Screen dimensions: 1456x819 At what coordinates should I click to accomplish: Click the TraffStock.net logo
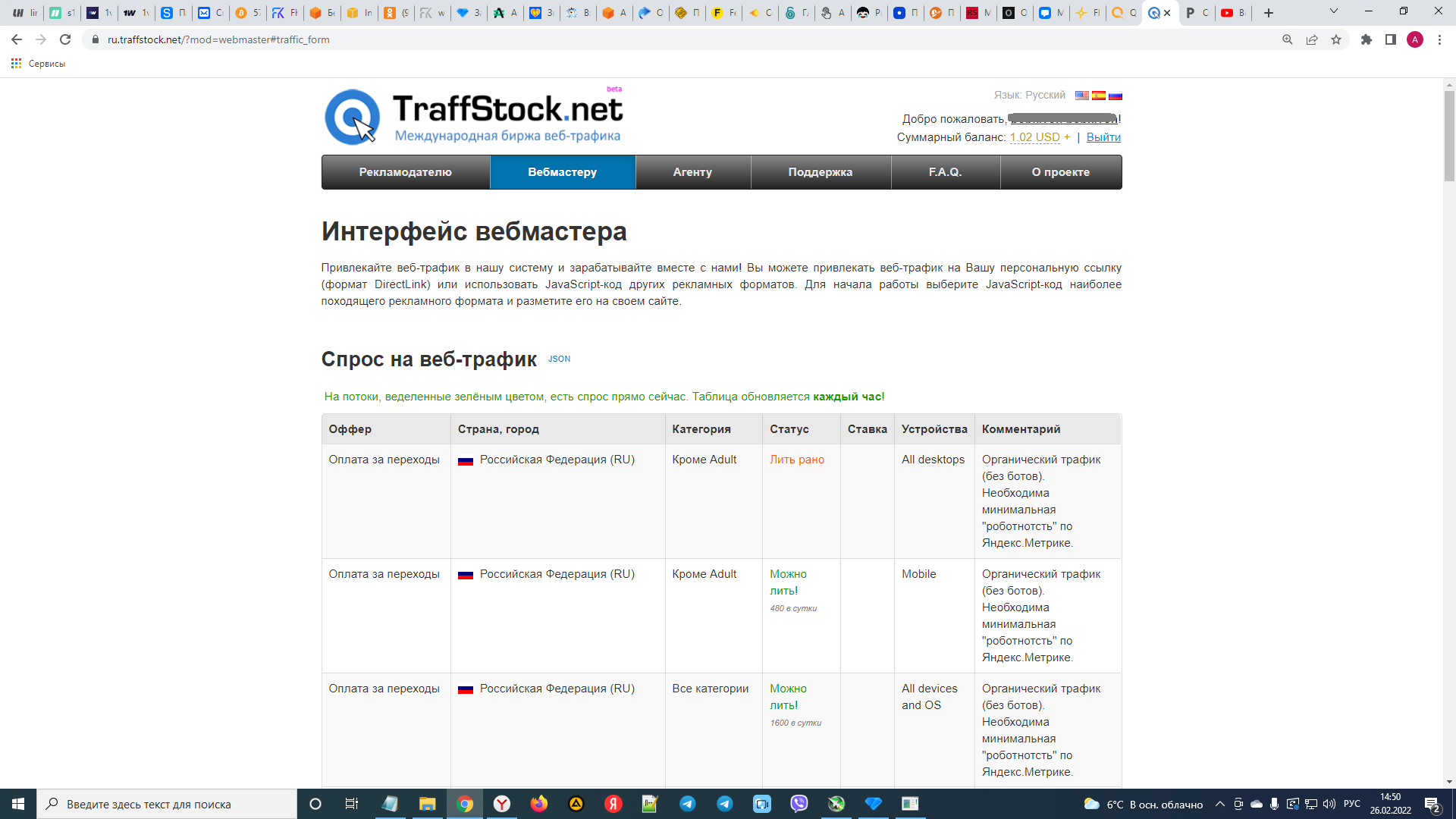pyautogui.click(x=474, y=116)
